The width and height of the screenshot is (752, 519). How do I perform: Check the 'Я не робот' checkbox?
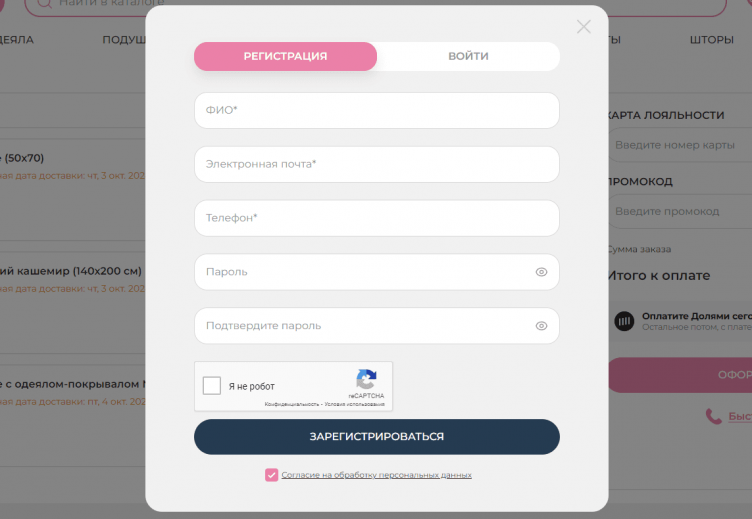click(212, 386)
